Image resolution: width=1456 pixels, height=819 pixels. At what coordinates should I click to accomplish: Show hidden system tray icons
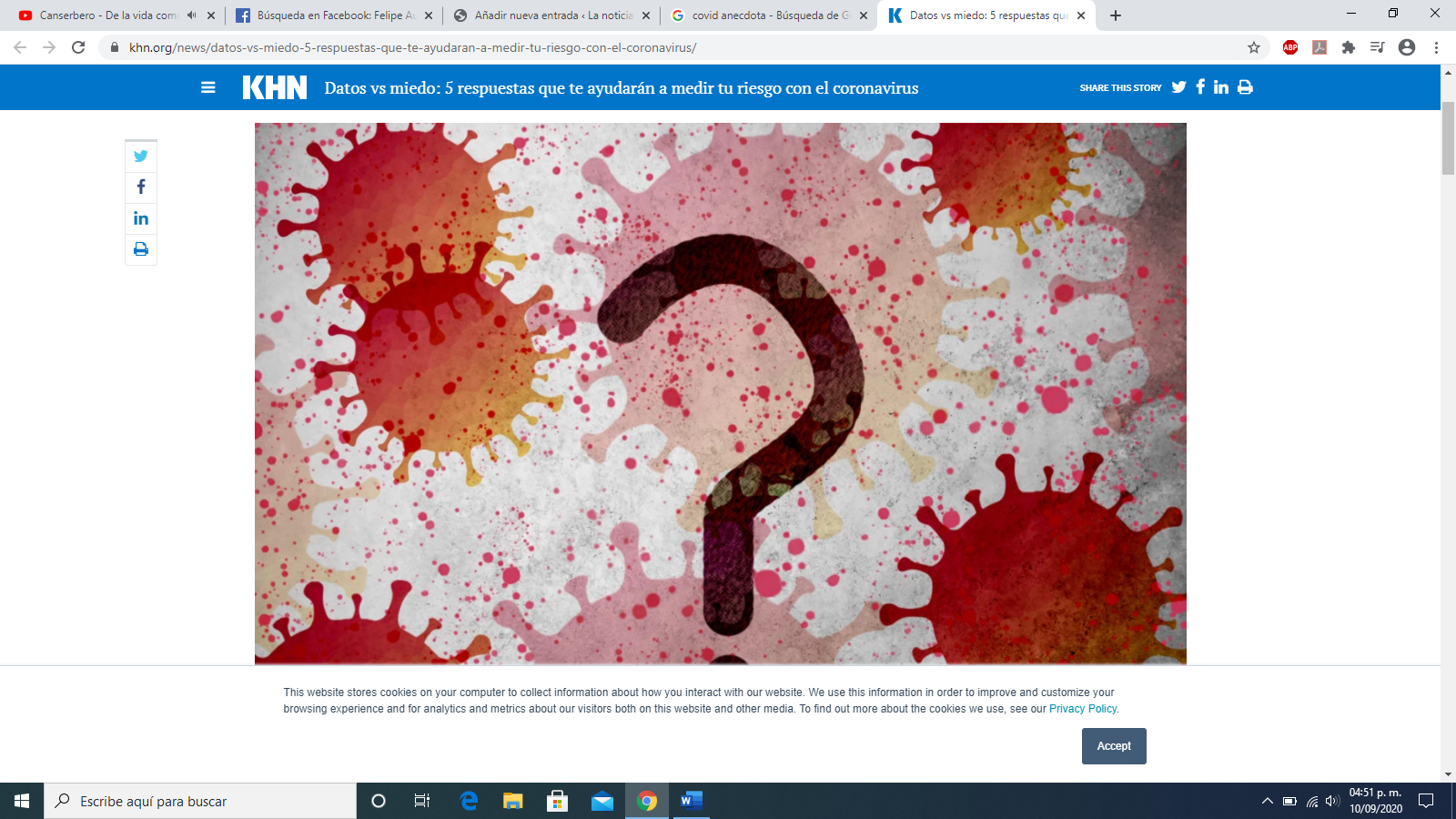1267,802
